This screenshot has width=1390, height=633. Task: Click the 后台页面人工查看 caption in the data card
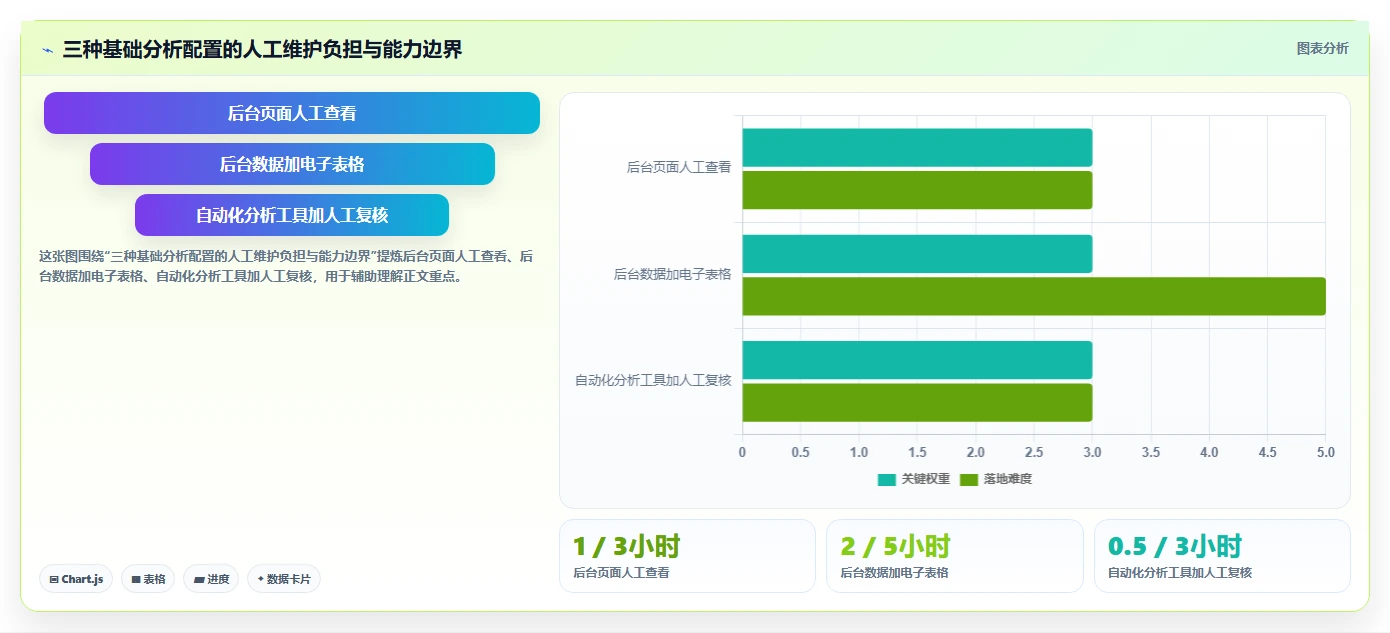pos(621,573)
